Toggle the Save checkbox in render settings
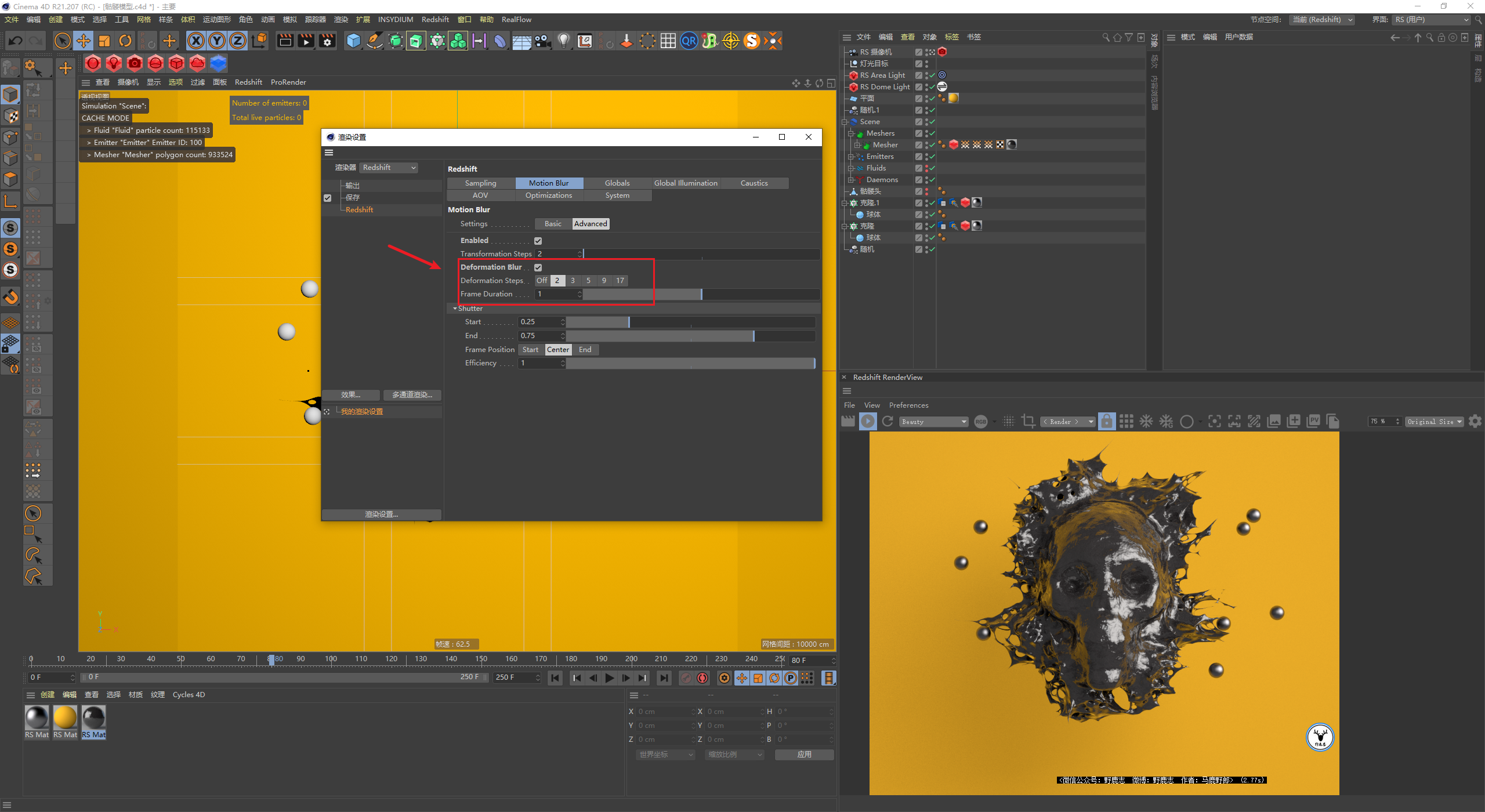The width and height of the screenshot is (1485, 812). tap(328, 198)
